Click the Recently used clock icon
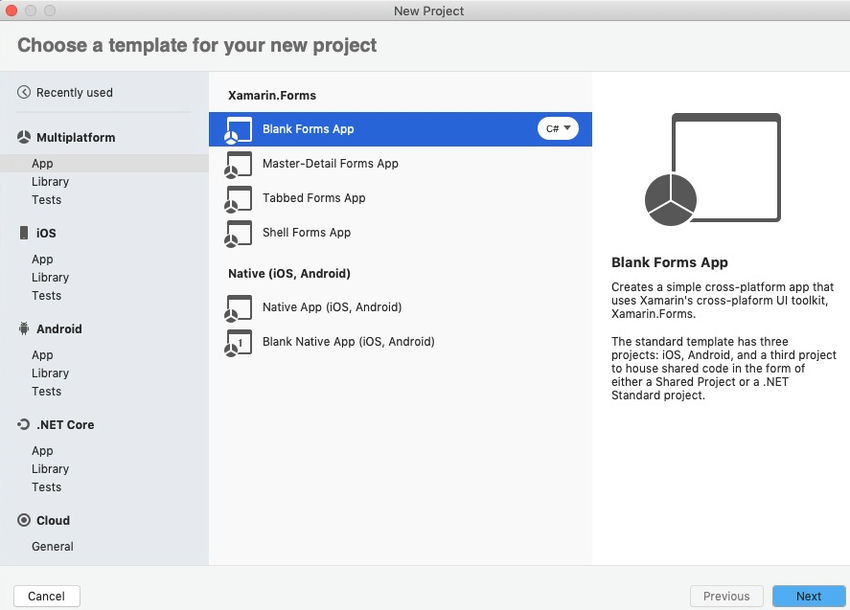The image size is (850, 610). 24,93
